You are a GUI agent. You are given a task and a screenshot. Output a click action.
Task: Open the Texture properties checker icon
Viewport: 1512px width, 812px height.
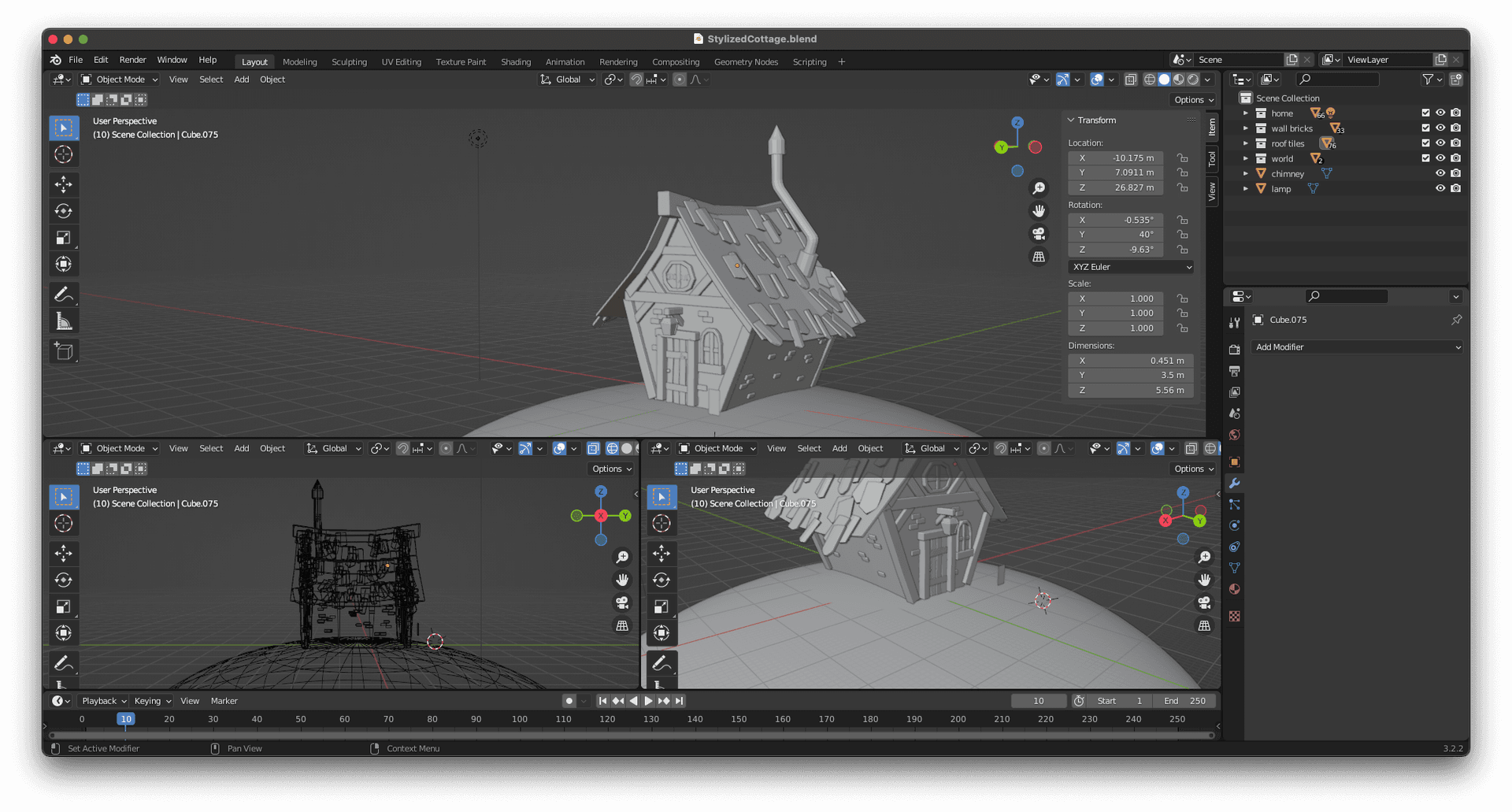(x=1234, y=616)
